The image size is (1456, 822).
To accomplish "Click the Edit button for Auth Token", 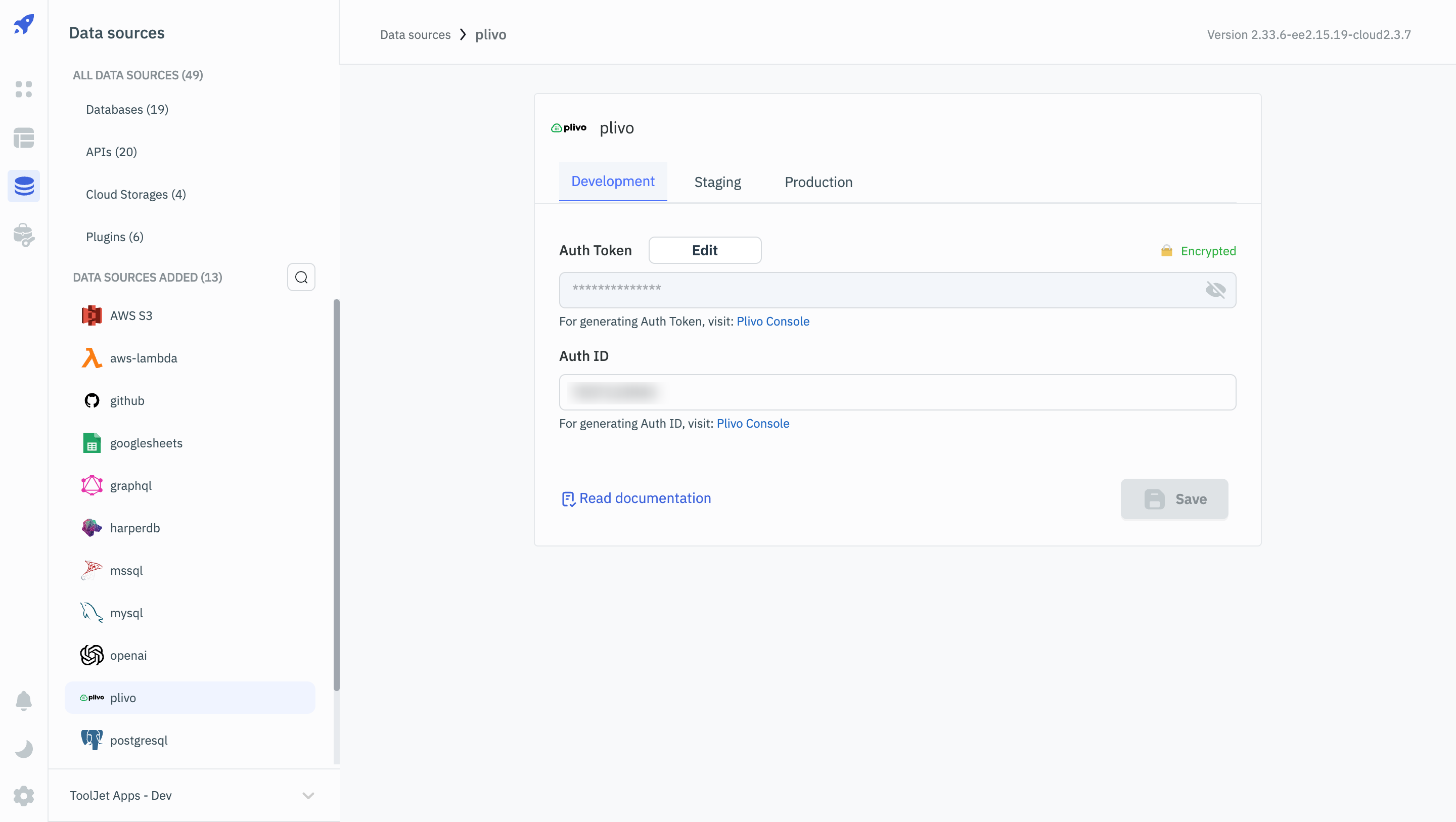I will [705, 250].
